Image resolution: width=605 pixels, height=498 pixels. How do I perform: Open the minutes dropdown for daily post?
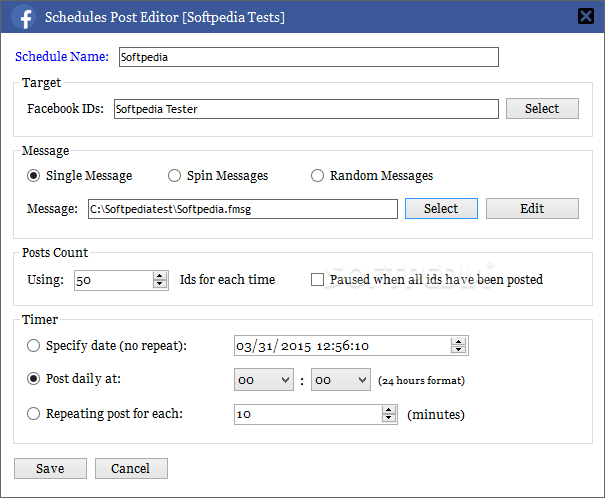coord(341,380)
